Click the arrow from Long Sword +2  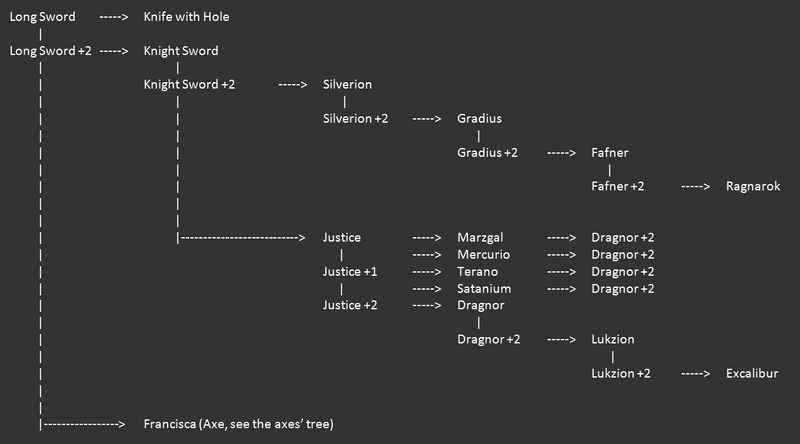tap(114, 51)
